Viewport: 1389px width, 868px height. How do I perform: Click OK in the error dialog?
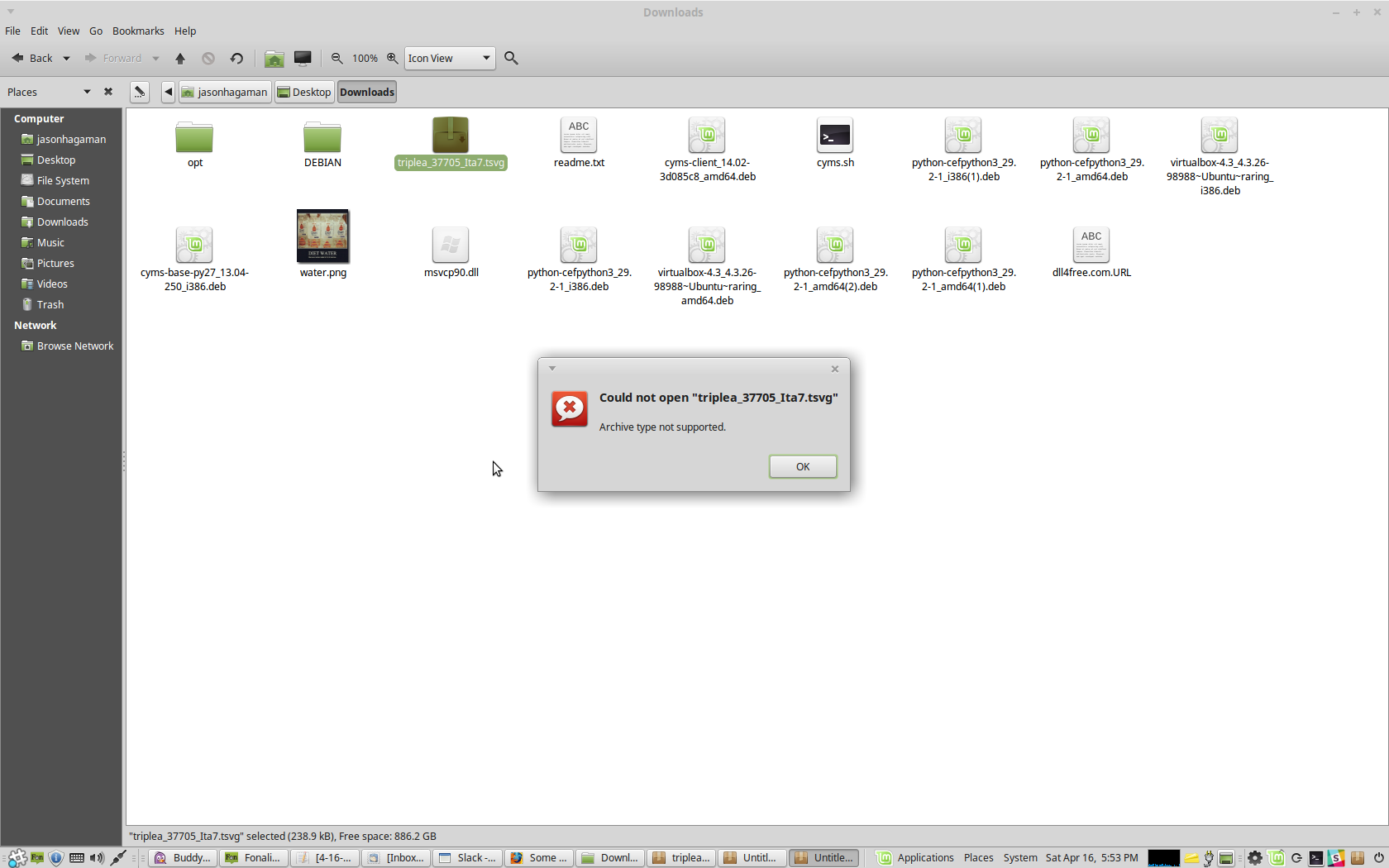[802, 466]
